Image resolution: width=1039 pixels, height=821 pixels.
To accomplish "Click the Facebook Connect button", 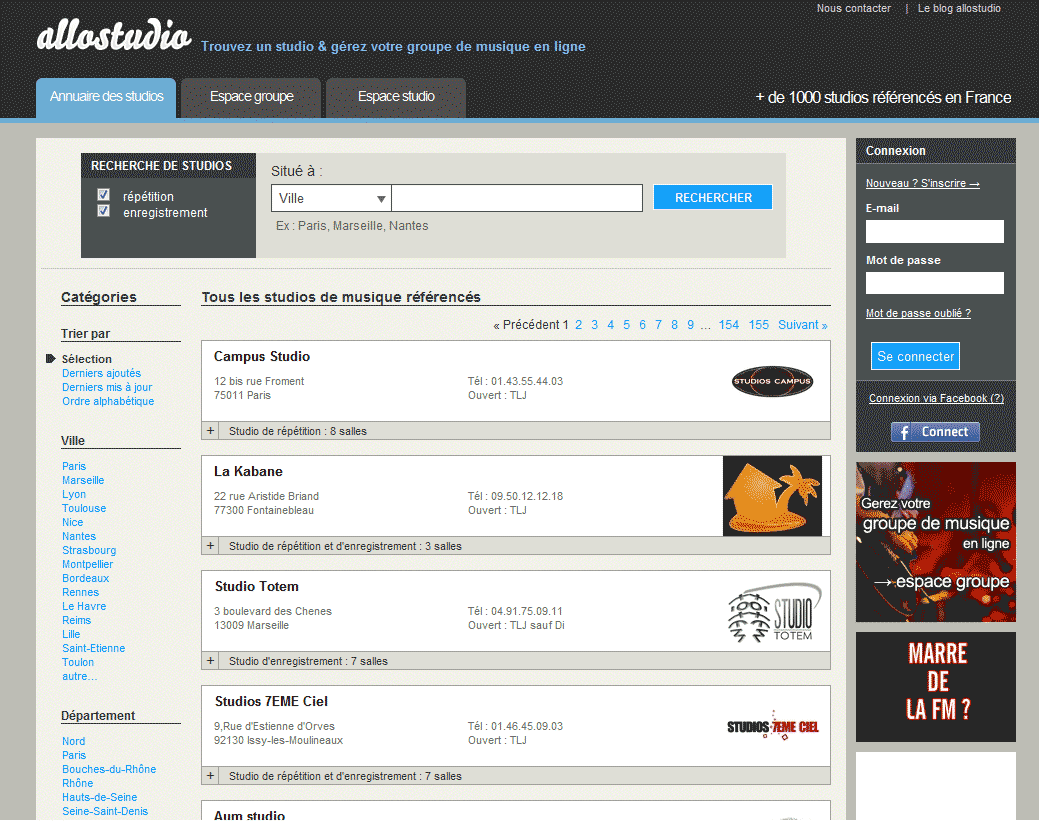I will click(935, 432).
